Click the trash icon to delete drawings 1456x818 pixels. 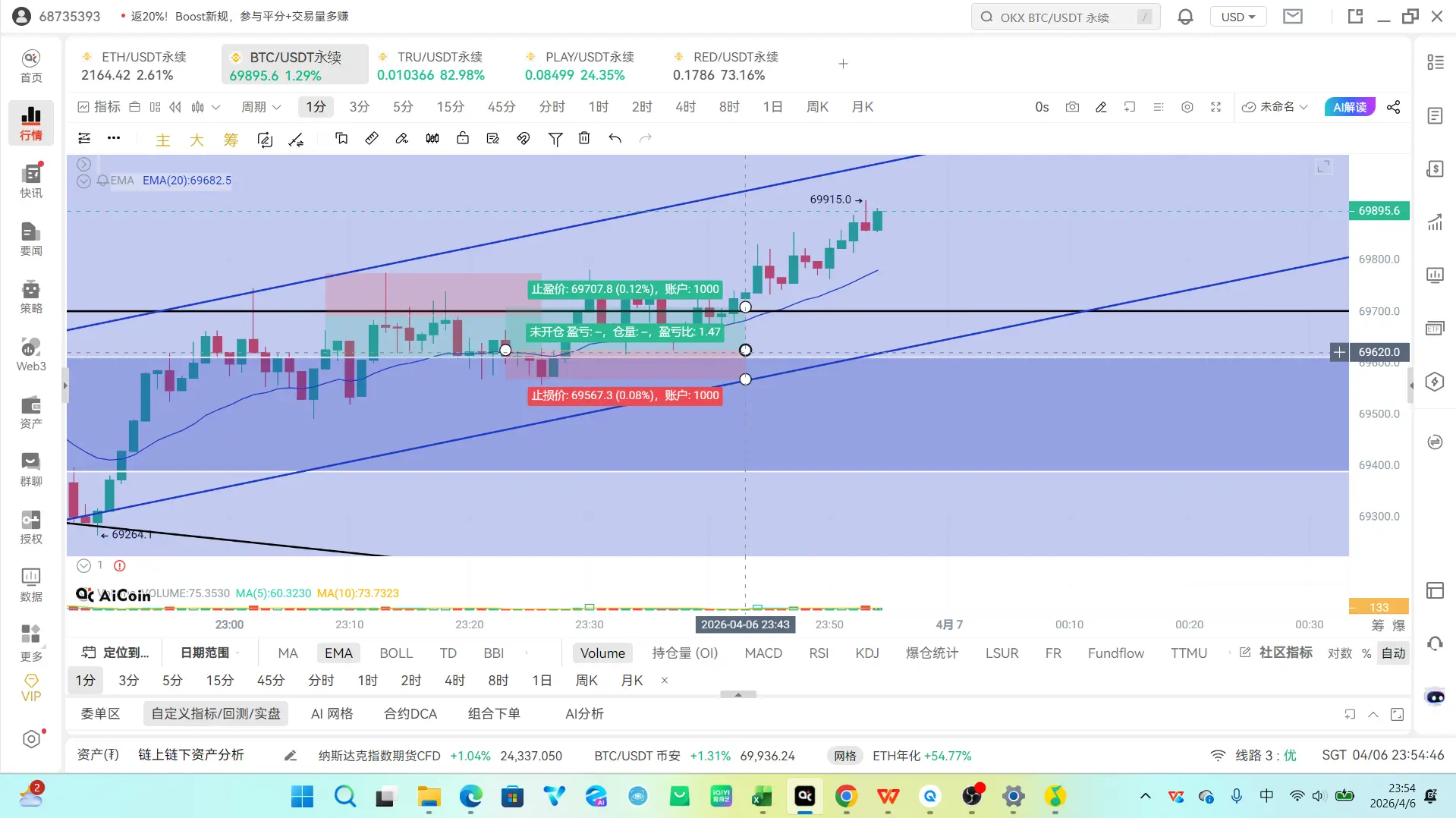584,138
